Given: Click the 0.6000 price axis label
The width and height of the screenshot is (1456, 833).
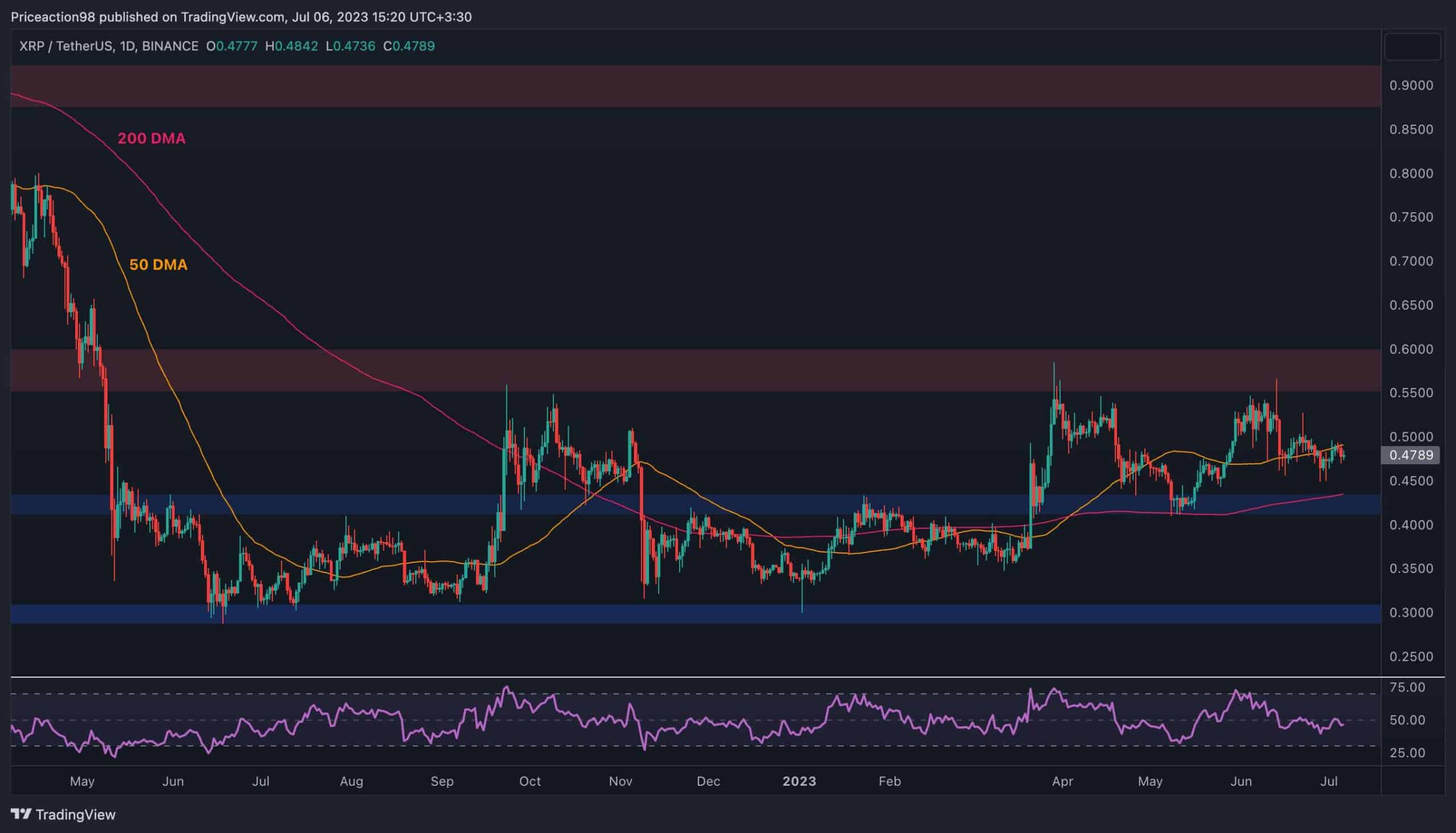Looking at the screenshot, I should click(1412, 349).
